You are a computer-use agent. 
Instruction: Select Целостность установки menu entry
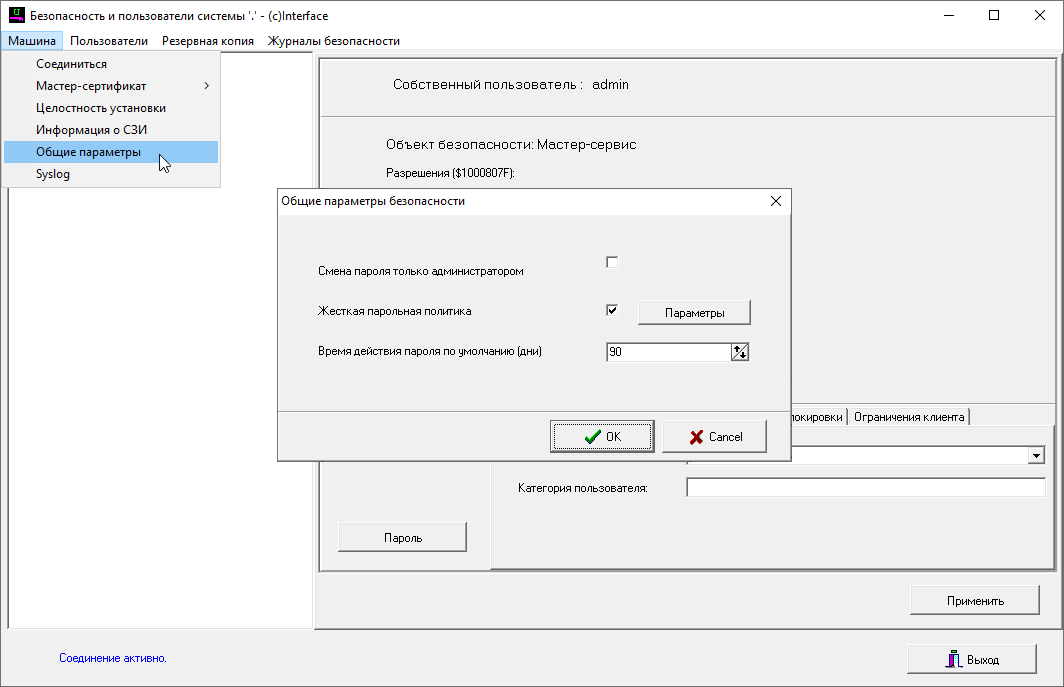click(x=101, y=108)
